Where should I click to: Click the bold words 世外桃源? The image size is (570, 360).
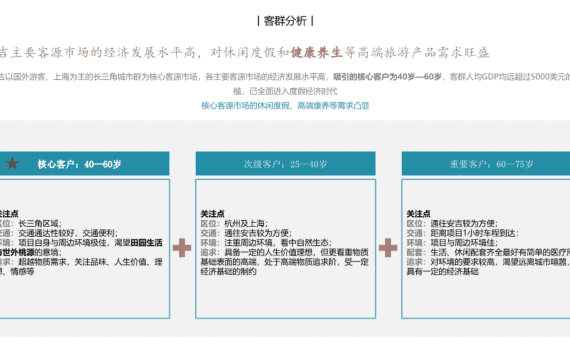pos(18,252)
